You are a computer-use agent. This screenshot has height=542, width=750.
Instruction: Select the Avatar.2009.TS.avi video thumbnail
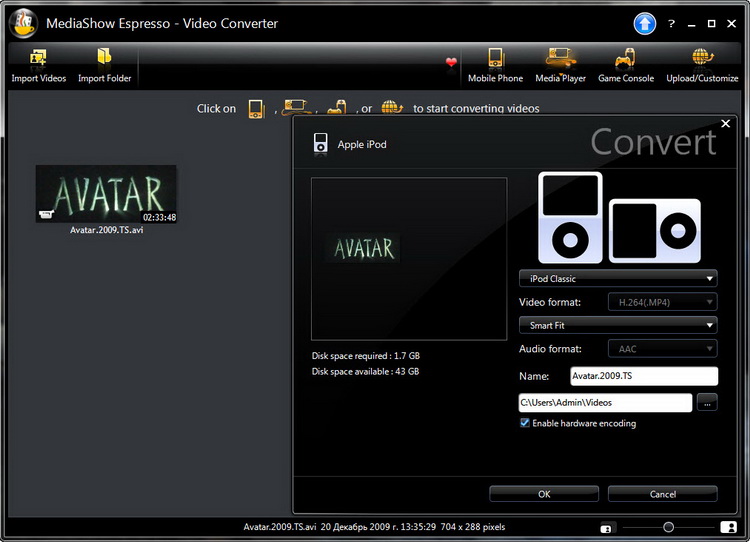[106, 194]
